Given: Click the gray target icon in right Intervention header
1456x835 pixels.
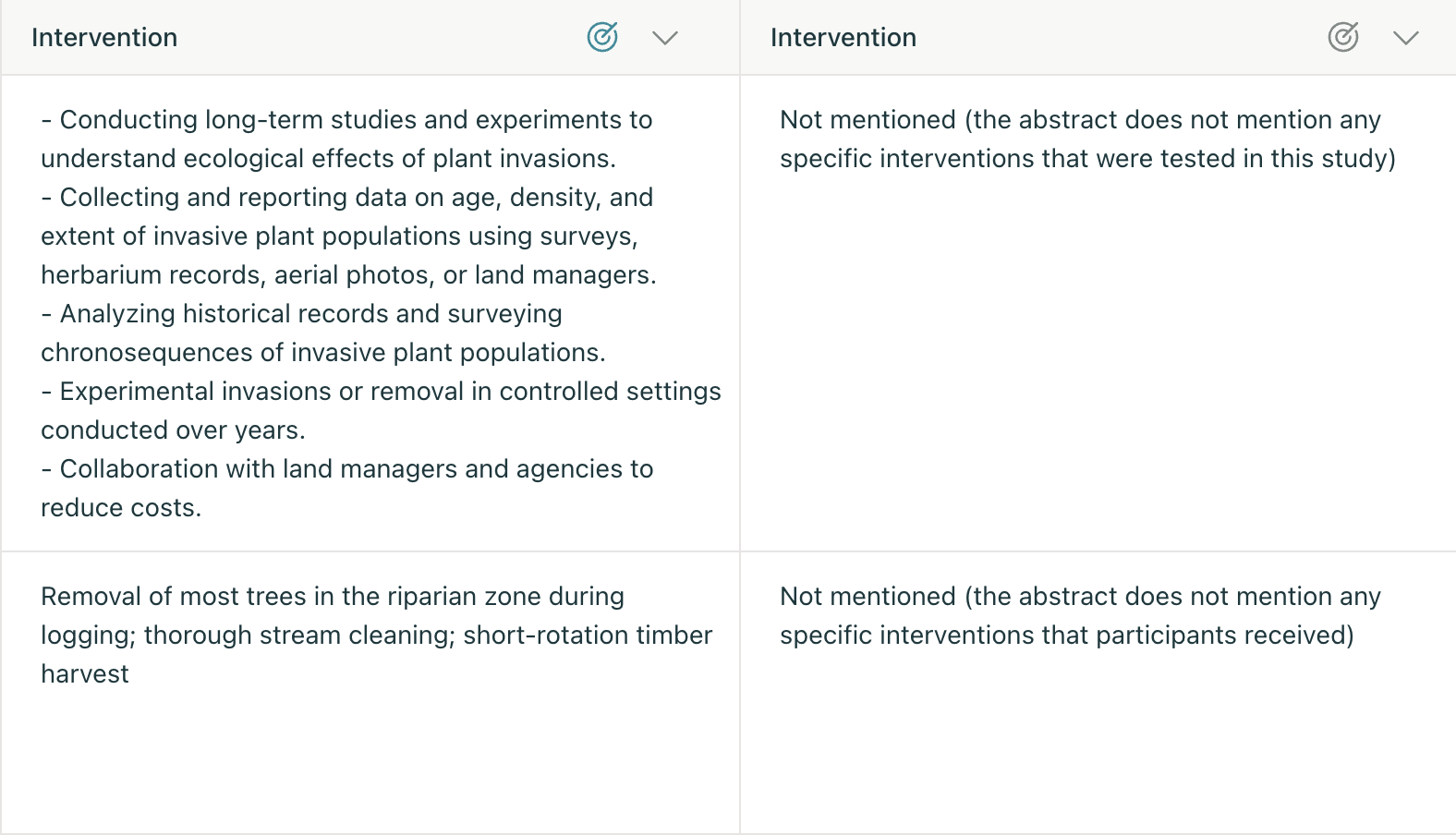Looking at the screenshot, I should (x=1343, y=37).
